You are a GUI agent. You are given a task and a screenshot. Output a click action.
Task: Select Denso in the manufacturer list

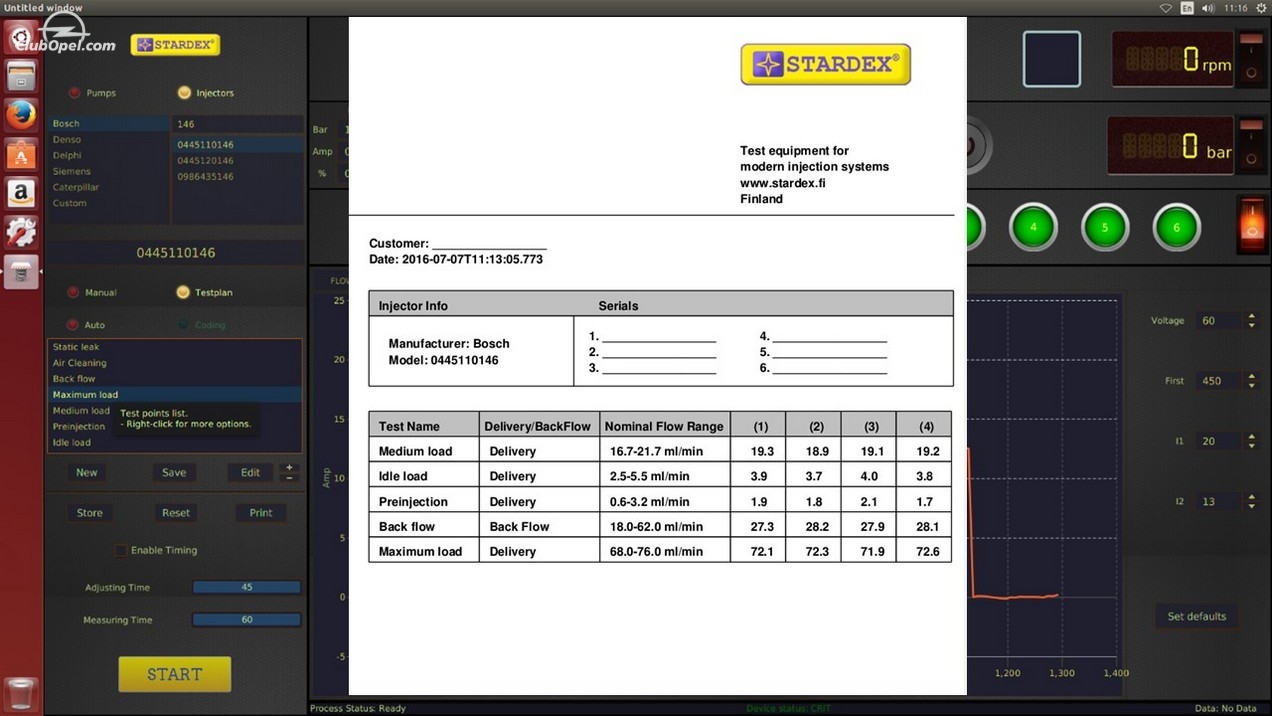click(110, 140)
